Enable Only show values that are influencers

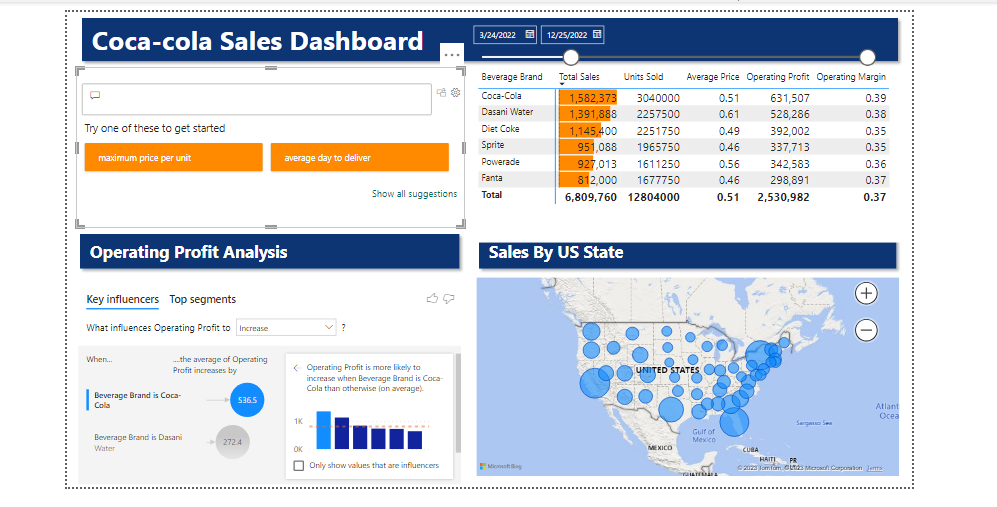point(299,466)
